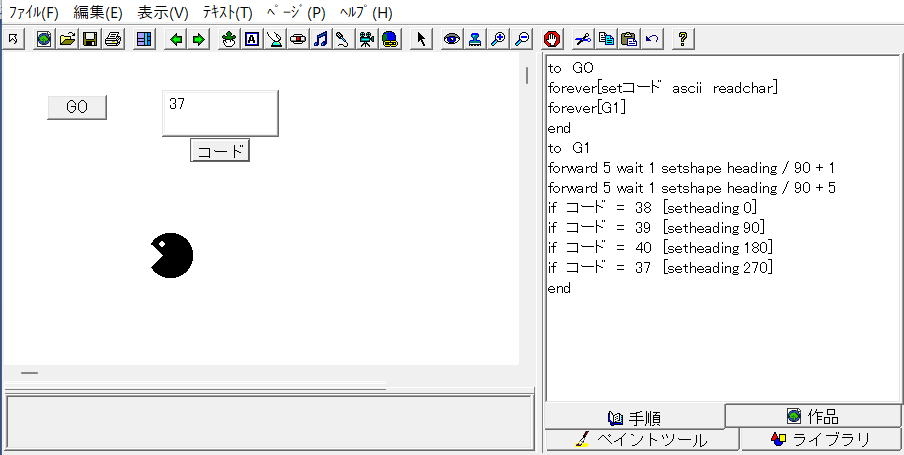Record sound with the microphone icon
The height and width of the screenshot is (455, 904).
(343, 39)
